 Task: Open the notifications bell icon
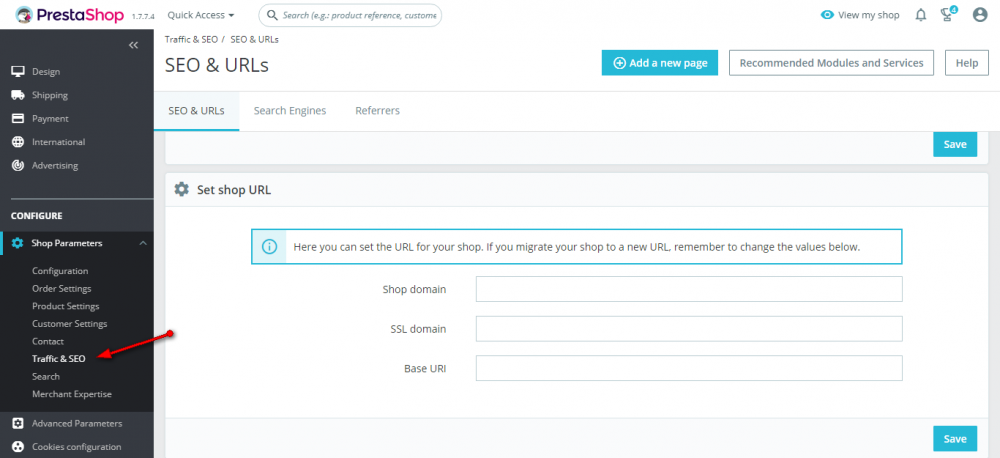point(921,15)
